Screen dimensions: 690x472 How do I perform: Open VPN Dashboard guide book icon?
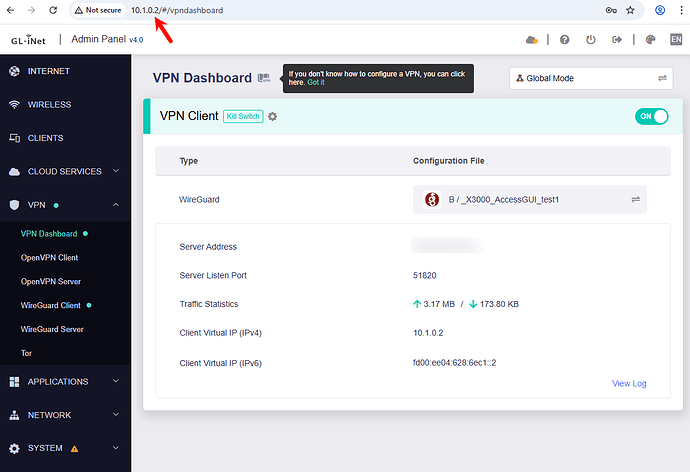pyautogui.click(x=264, y=78)
